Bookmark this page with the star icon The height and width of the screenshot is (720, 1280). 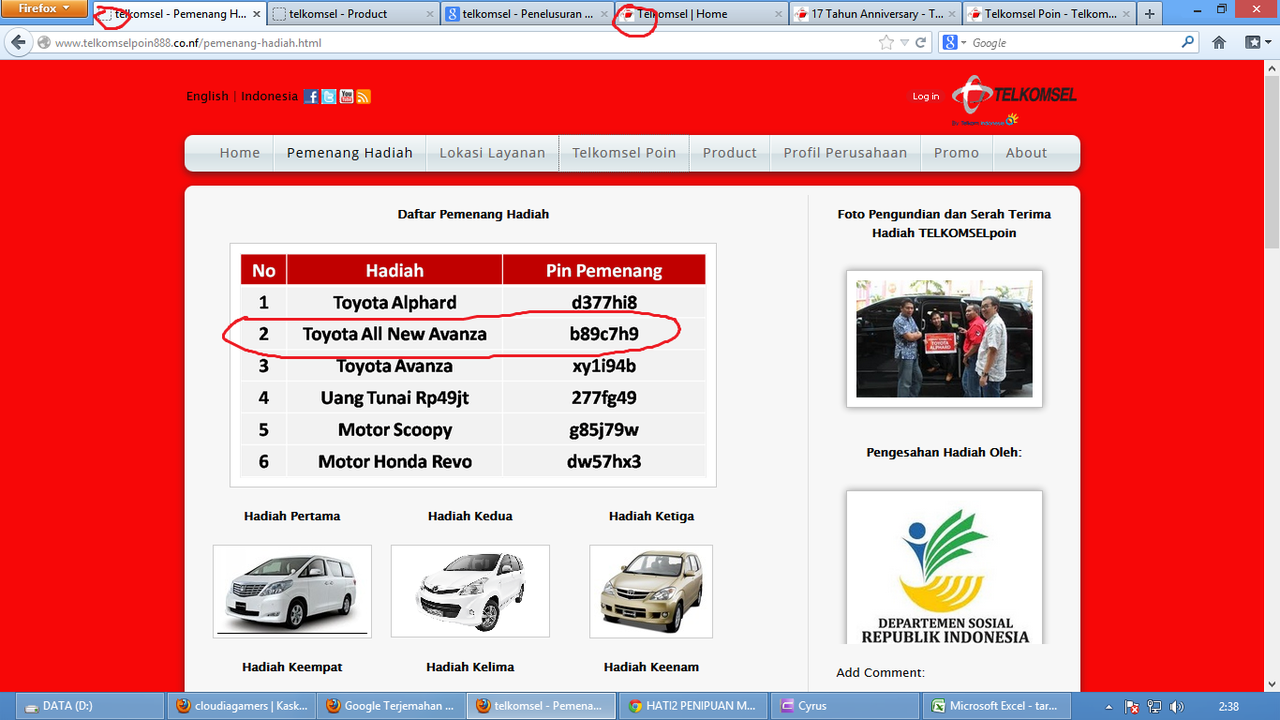886,43
